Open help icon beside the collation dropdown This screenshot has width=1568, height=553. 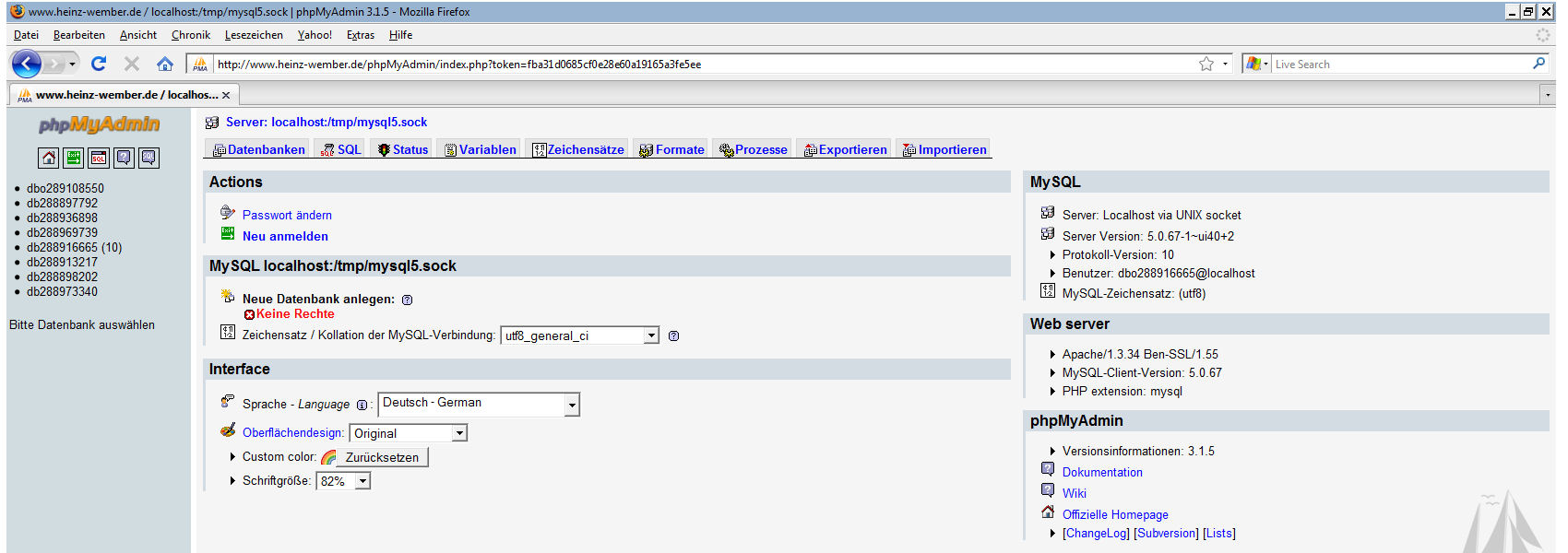[x=673, y=335]
